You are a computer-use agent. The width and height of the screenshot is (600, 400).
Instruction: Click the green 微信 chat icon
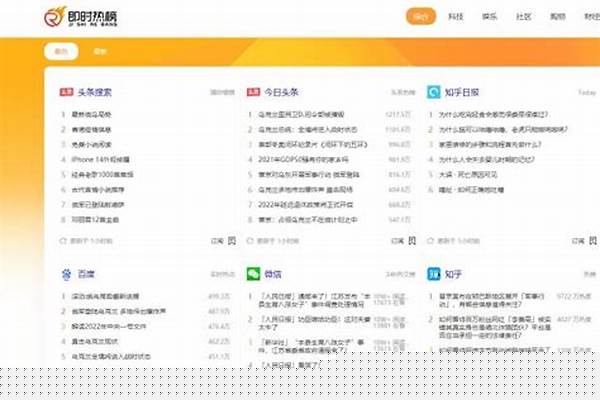tap(253, 274)
